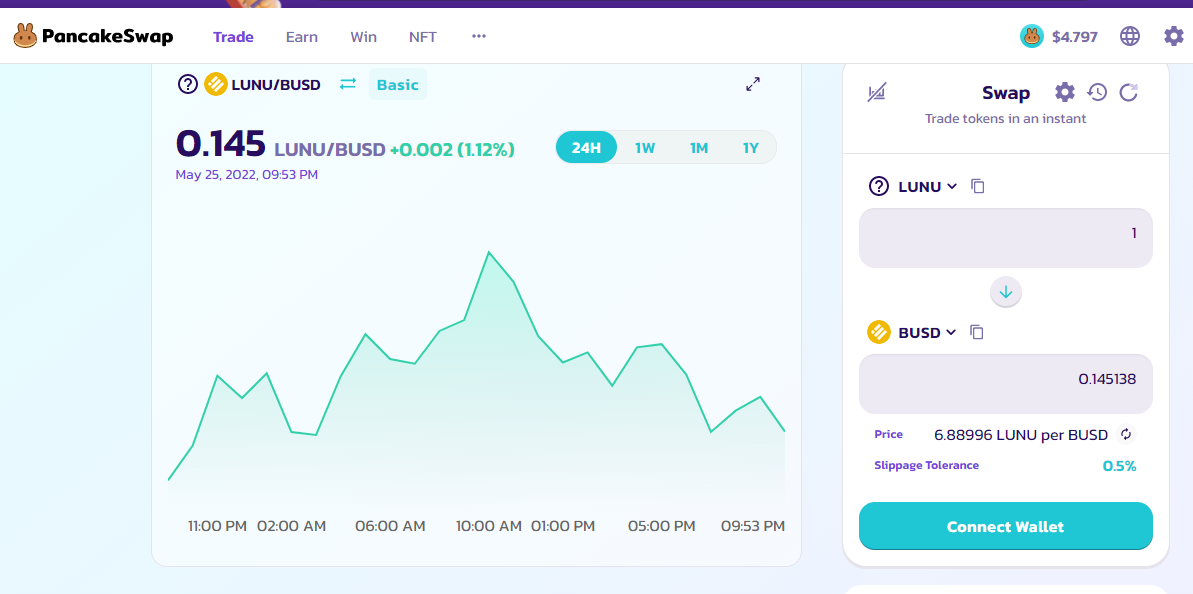This screenshot has height=594, width=1193.
Task: Click the unknown token question mark icon in chart header
Action: click(188, 84)
